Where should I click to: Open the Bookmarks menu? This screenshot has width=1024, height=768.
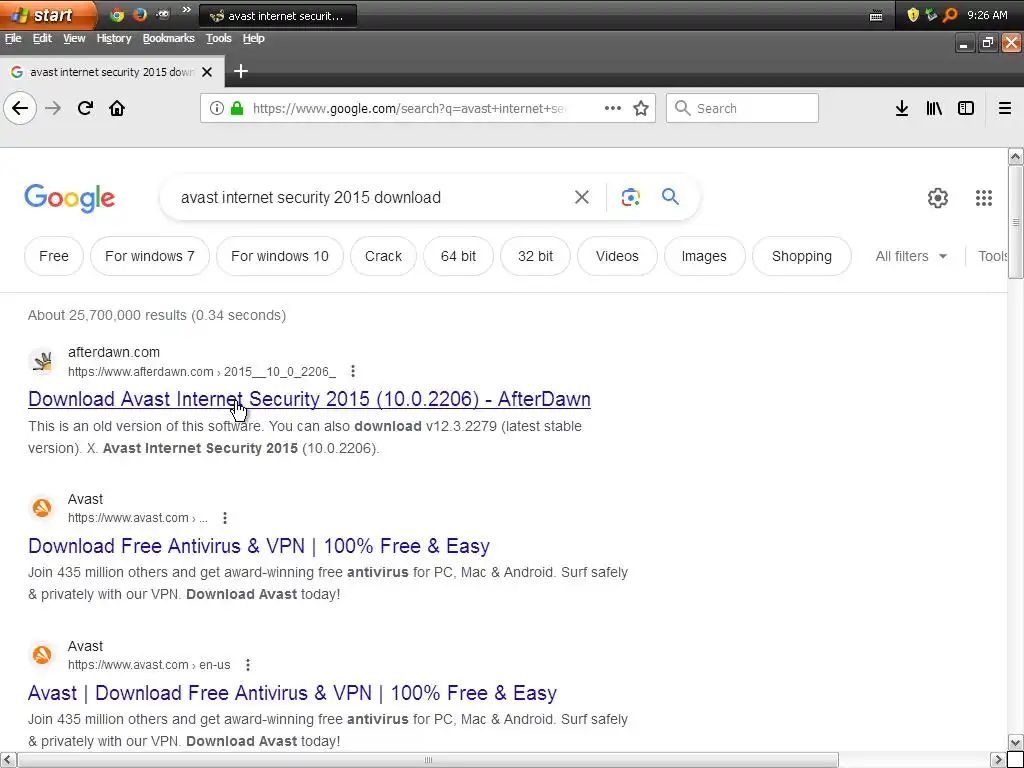click(168, 39)
